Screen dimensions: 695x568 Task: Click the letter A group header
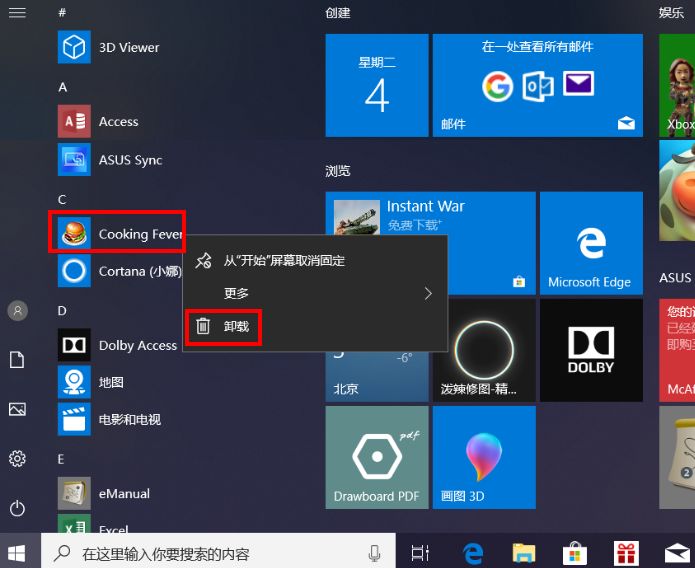pos(62,87)
